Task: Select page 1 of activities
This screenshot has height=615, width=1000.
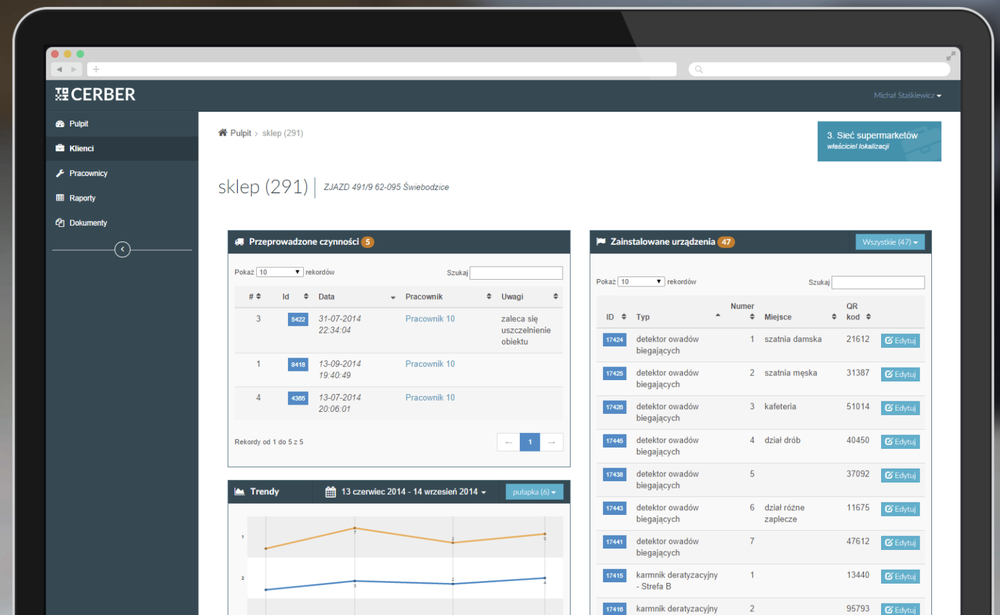Action: [530, 442]
